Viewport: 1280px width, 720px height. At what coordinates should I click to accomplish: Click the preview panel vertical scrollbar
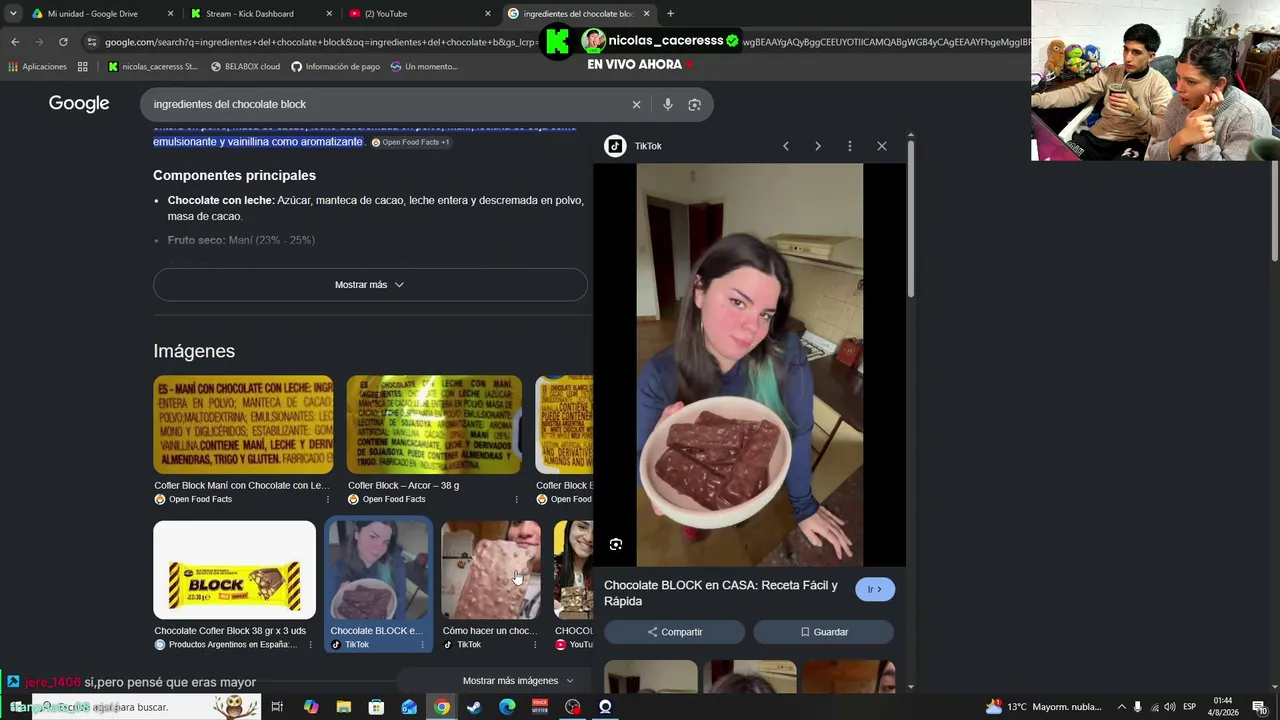[x=911, y=220]
